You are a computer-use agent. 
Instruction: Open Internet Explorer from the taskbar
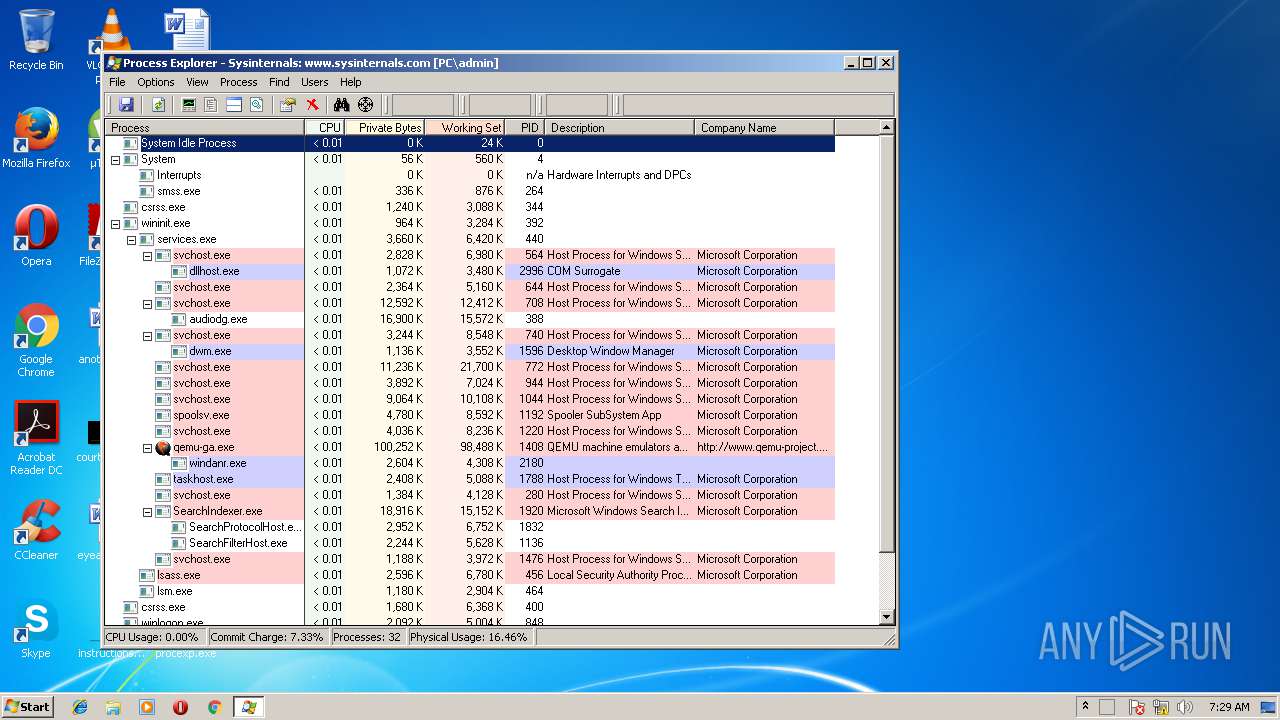click(x=80, y=707)
